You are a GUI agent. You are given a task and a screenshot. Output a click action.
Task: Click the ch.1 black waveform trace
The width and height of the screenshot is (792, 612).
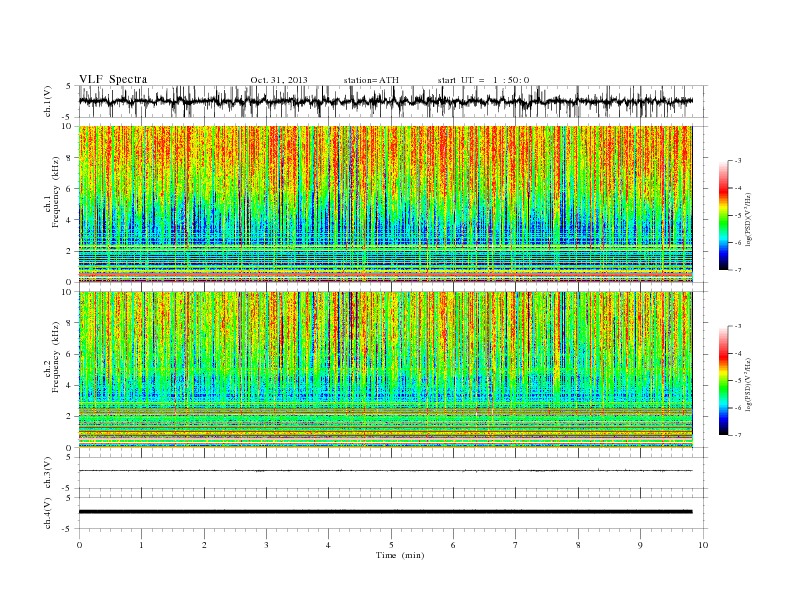[x=385, y=101]
